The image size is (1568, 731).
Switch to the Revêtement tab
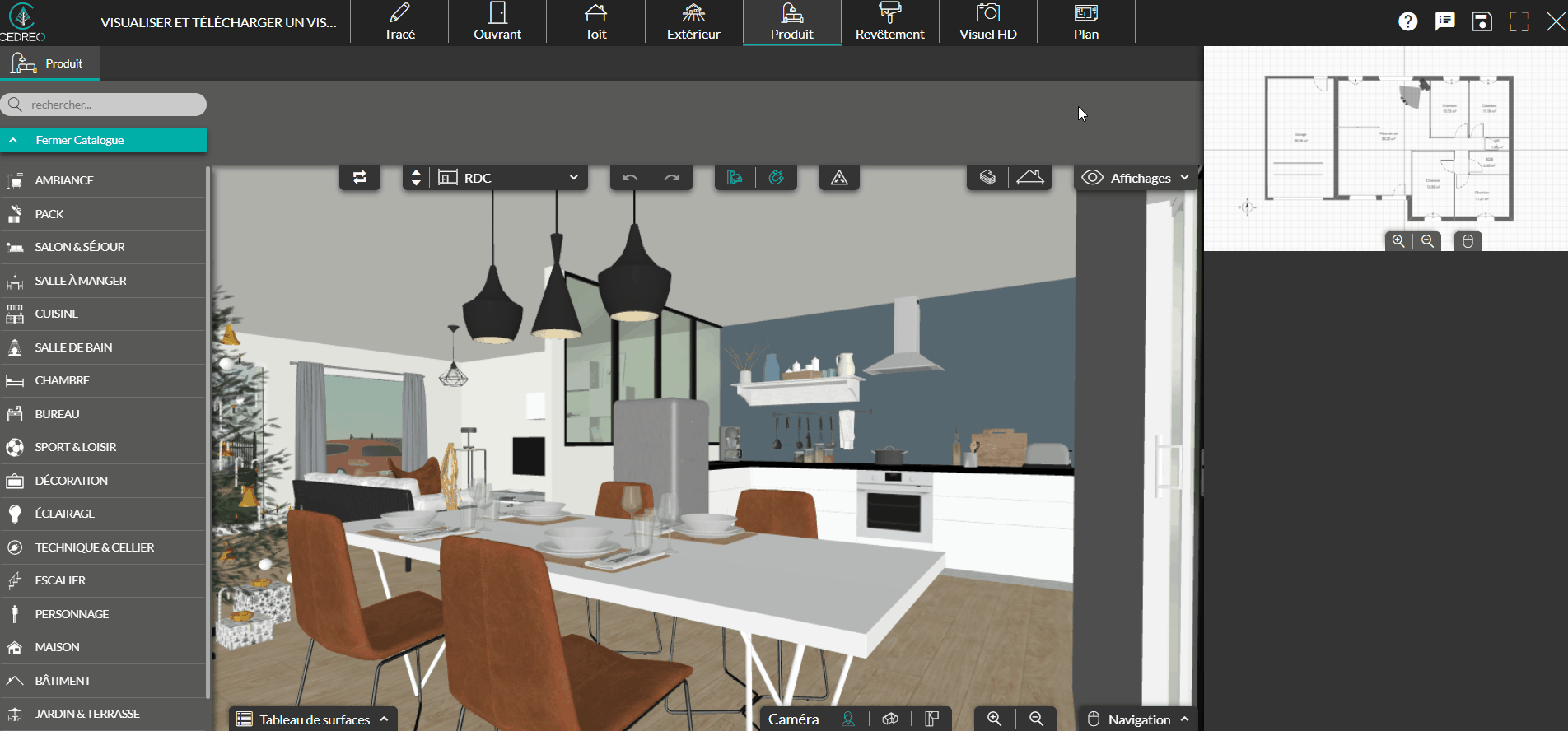point(889,22)
